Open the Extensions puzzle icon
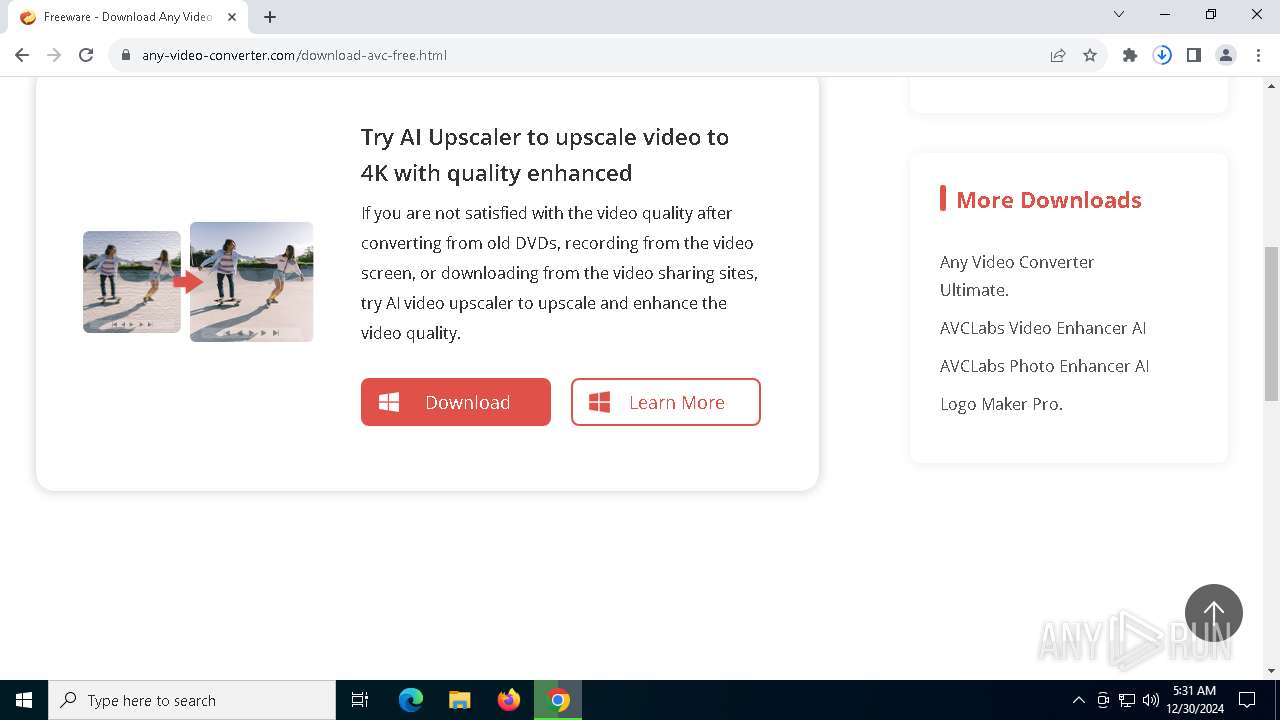 click(1130, 55)
